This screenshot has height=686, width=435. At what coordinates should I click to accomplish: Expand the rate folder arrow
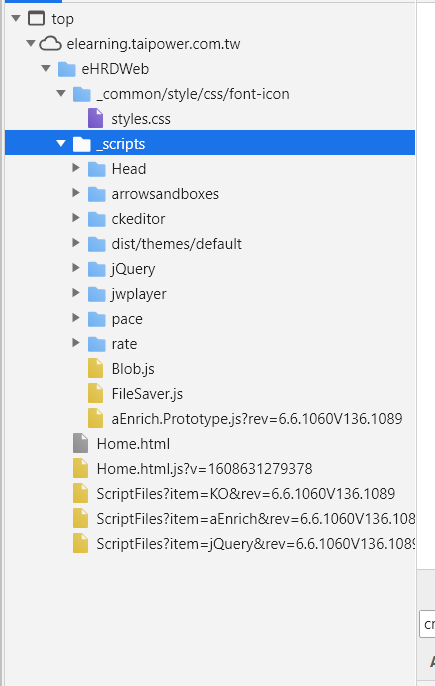(76, 342)
